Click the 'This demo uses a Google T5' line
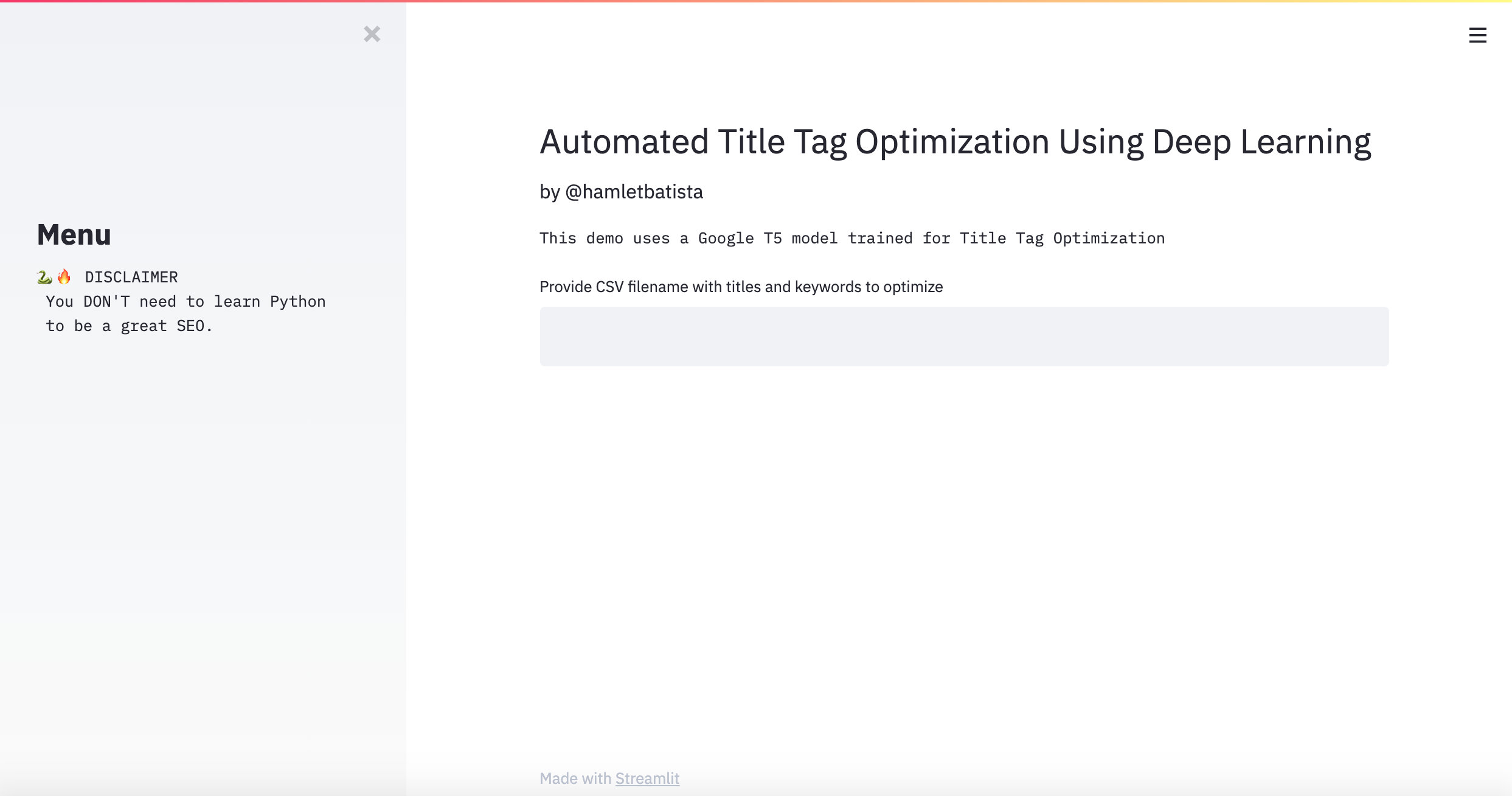The image size is (1512, 796). (x=851, y=239)
